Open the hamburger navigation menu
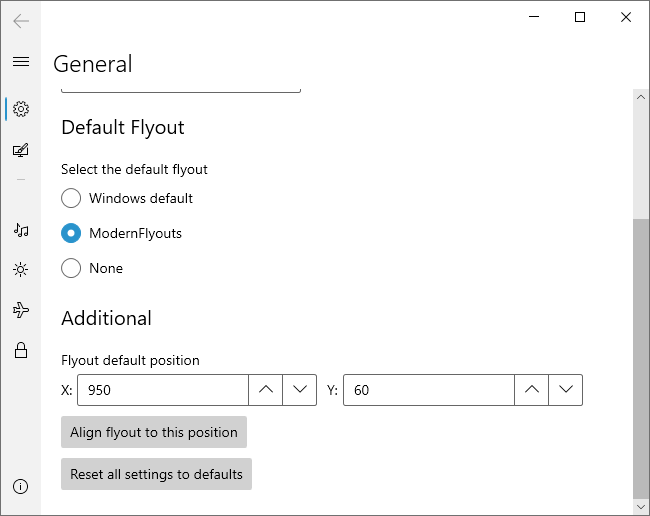650x516 pixels. click(x=21, y=62)
